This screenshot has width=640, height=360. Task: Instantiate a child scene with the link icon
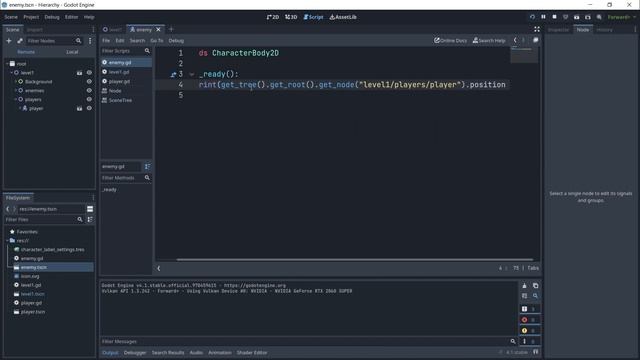point(20,41)
